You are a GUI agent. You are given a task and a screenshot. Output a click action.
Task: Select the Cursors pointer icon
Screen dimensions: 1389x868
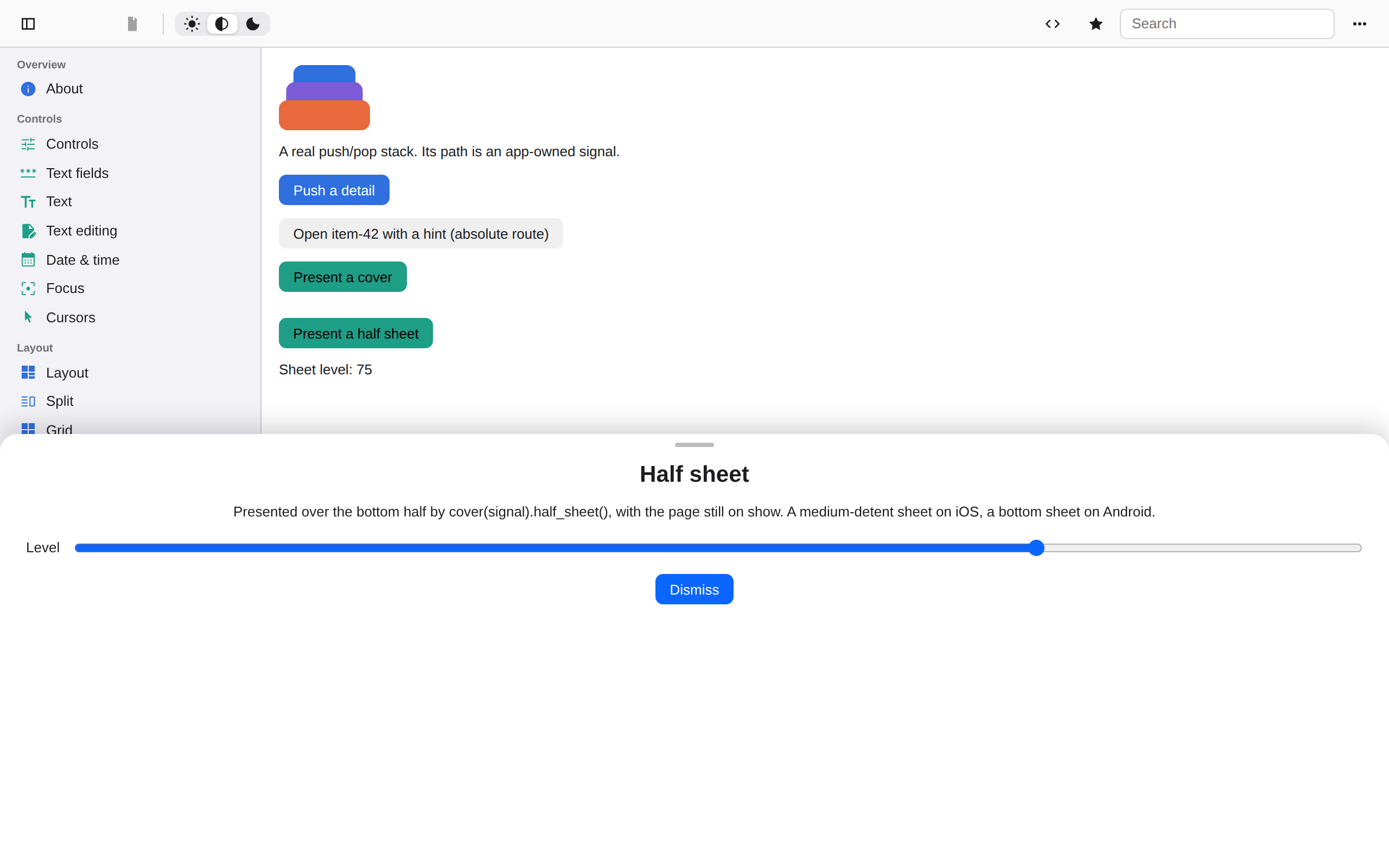coord(28,317)
